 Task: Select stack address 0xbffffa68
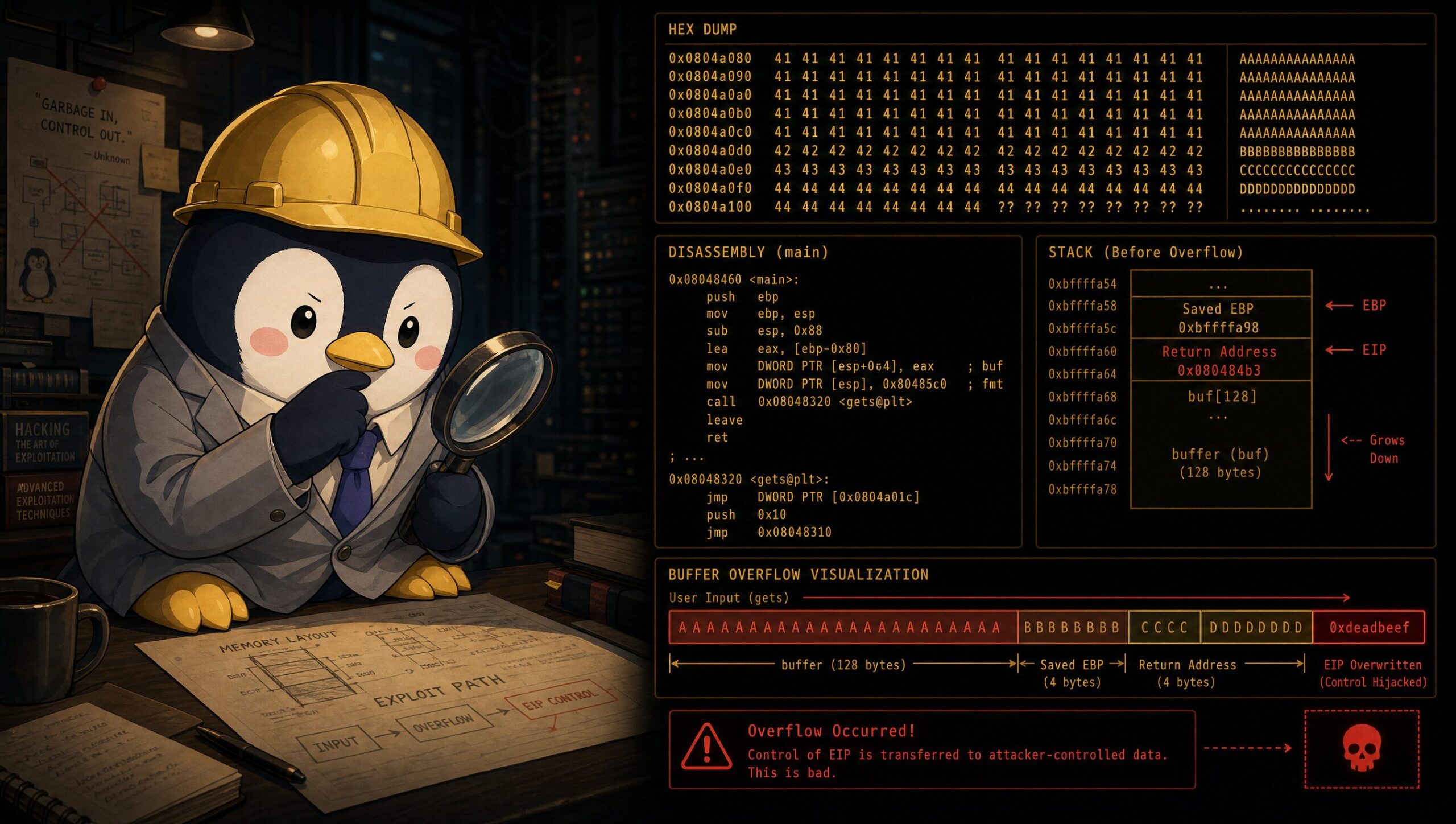point(1082,397)
